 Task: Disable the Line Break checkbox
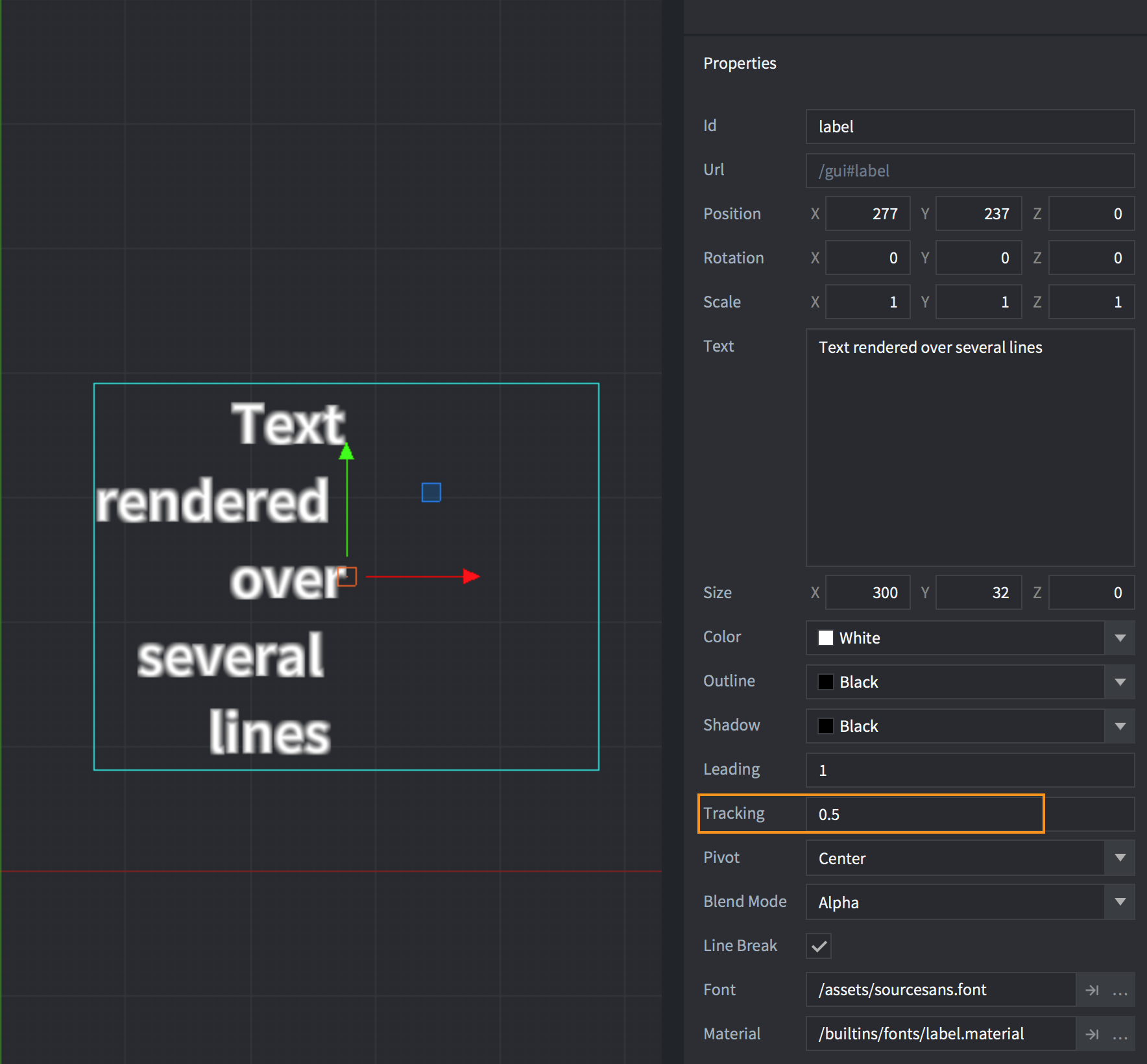818,946
